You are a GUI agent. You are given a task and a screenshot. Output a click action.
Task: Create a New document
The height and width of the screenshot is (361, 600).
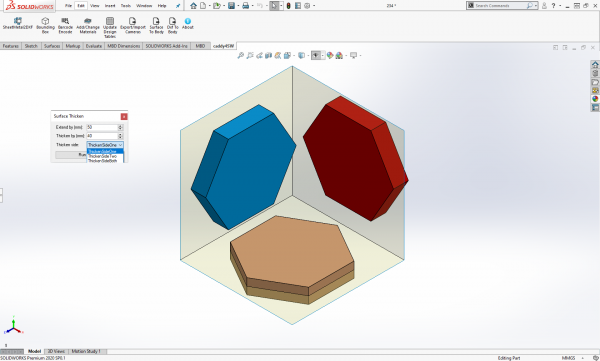pyautogui.click(x=203, y=6)
